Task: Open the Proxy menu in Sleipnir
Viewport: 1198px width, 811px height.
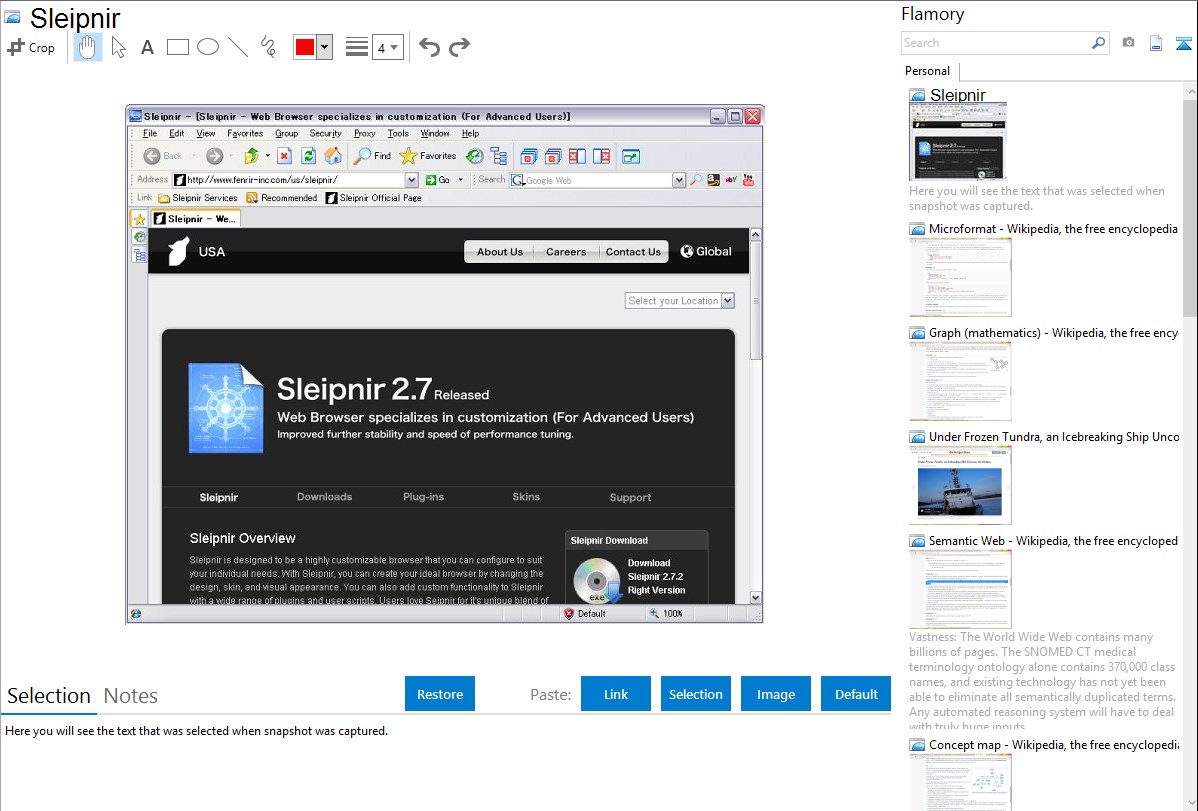Action: point(364,133)
